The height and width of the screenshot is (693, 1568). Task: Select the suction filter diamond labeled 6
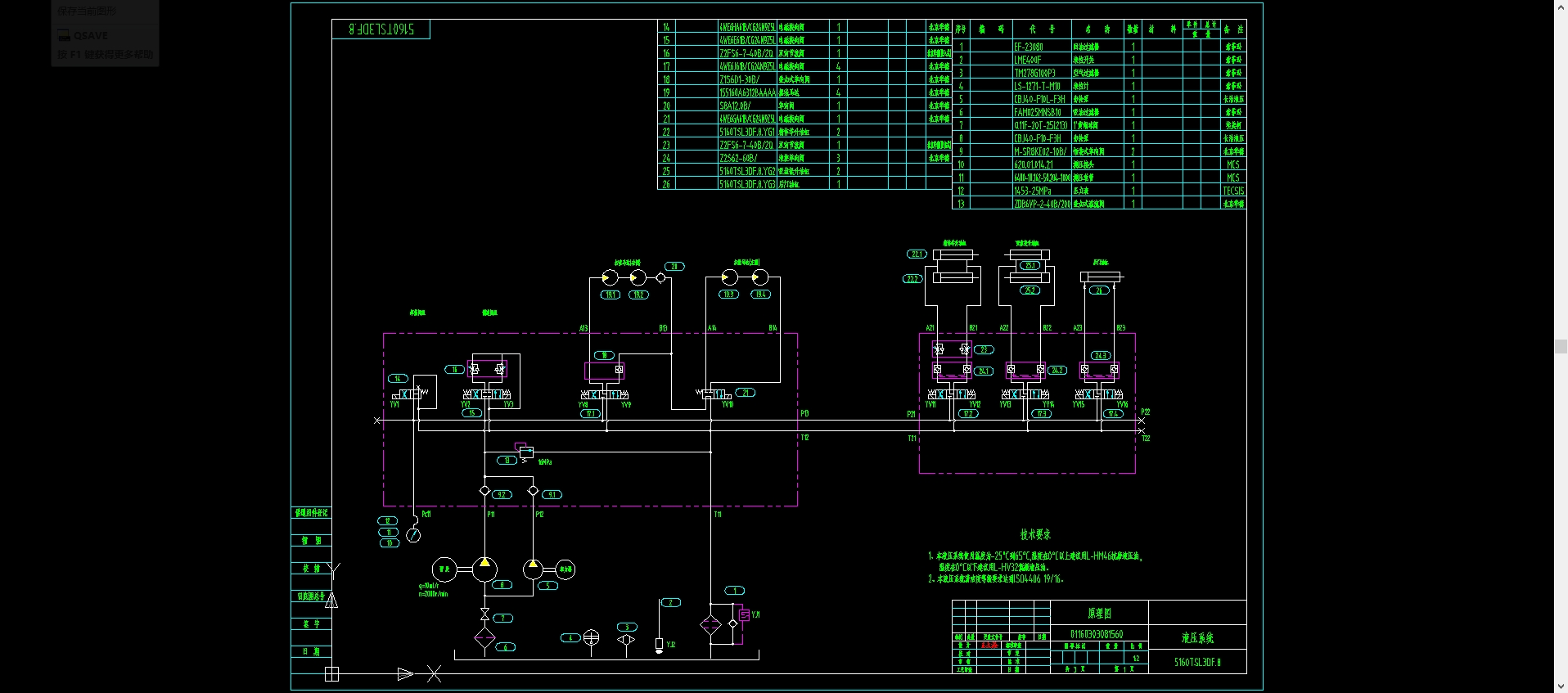[484, 638]
